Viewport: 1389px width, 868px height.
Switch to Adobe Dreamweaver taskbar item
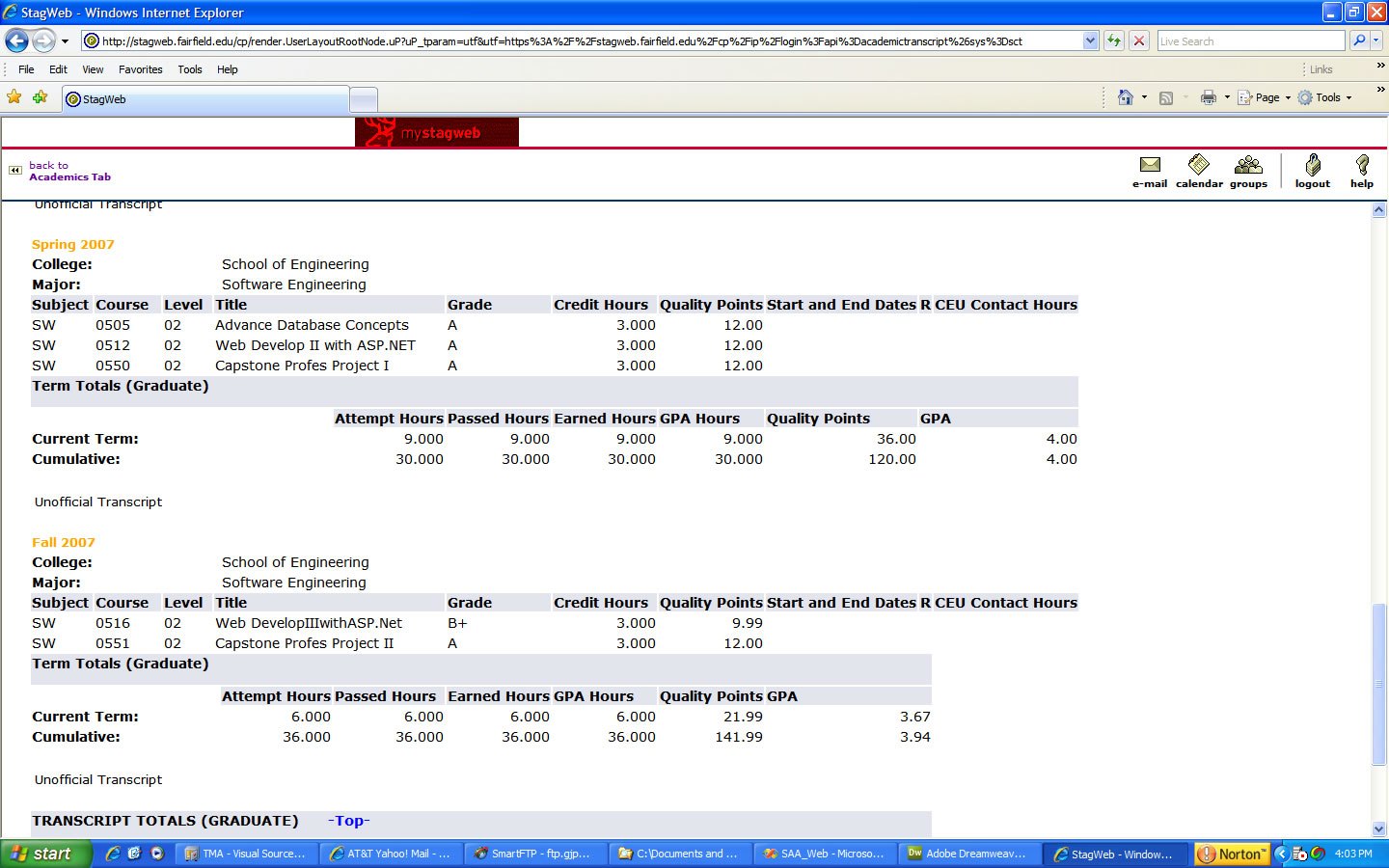968,854
